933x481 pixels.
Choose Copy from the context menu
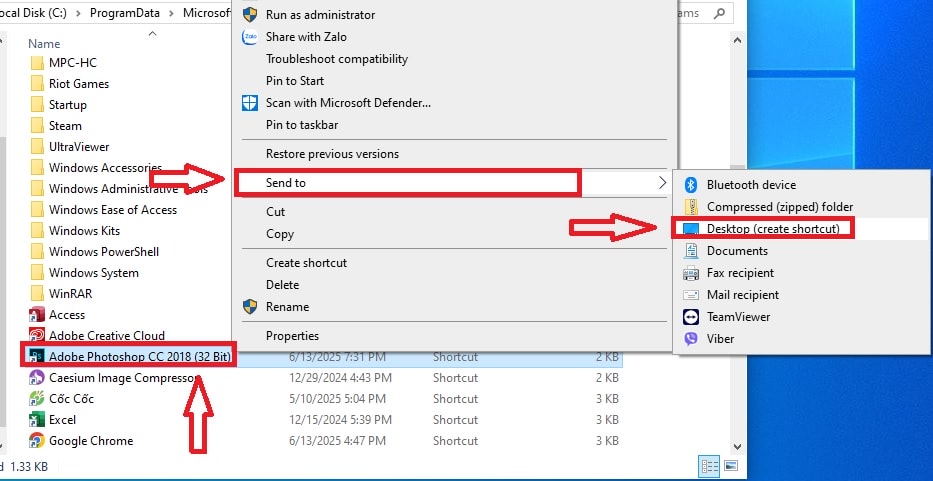point(280,234)
